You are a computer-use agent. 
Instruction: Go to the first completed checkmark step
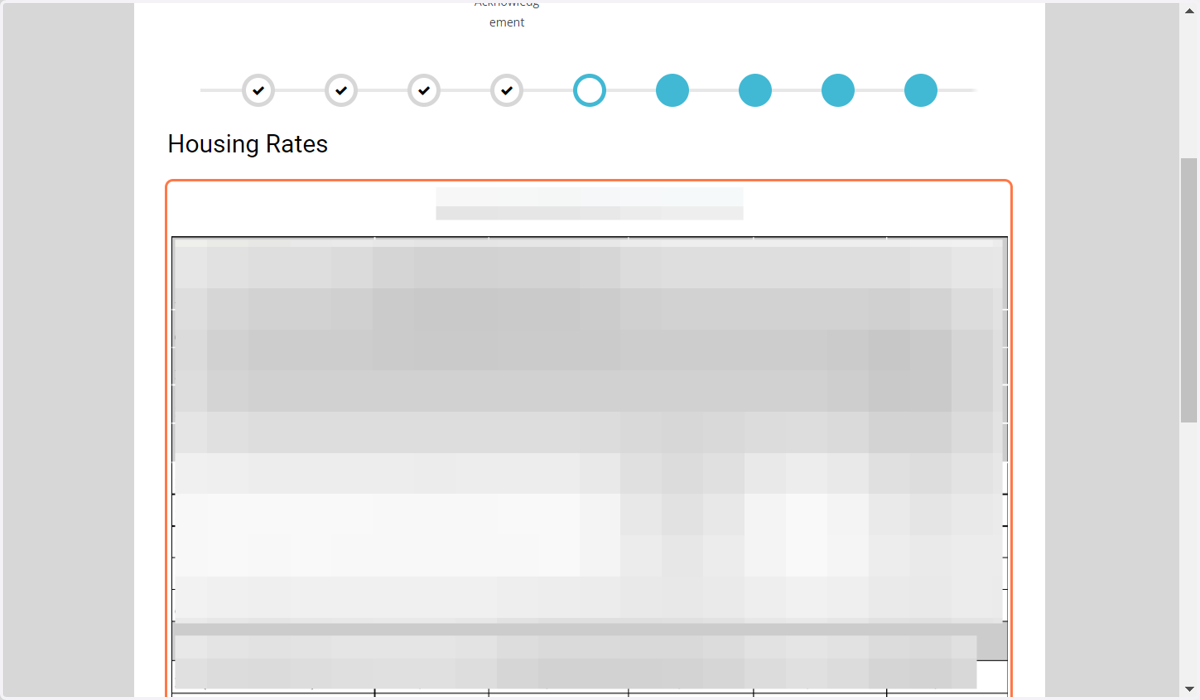[x=258, y=90]
